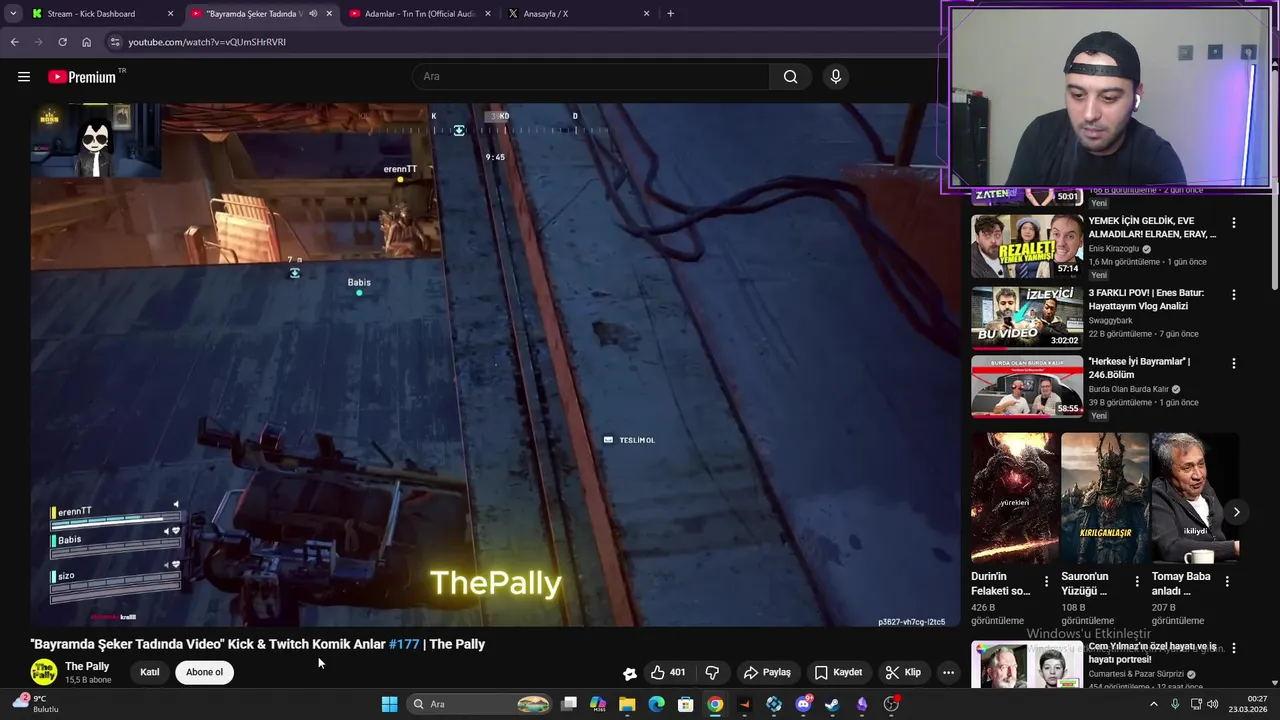Open YEMEK İÇİN GELDİK video thumbnail

[x=1027, y=246]
